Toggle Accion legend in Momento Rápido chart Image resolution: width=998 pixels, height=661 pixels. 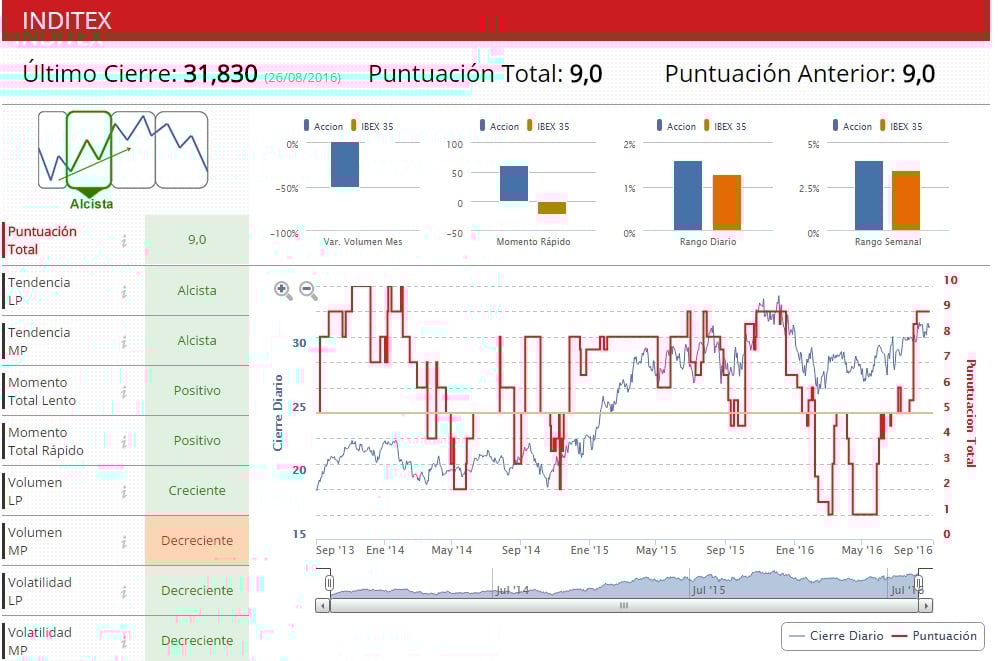pyautogui.click(x=500, y=126)
